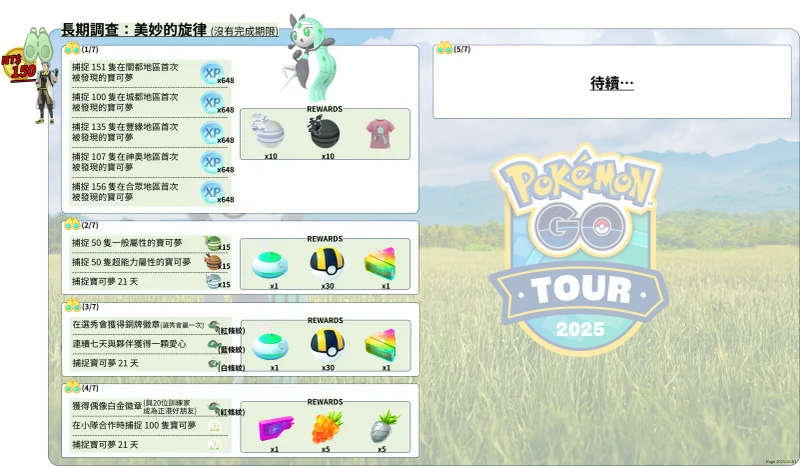Click 捕捉寶可夢 21 天 in step 2
The height and width of the screenshot is (467, 800).
105,281
